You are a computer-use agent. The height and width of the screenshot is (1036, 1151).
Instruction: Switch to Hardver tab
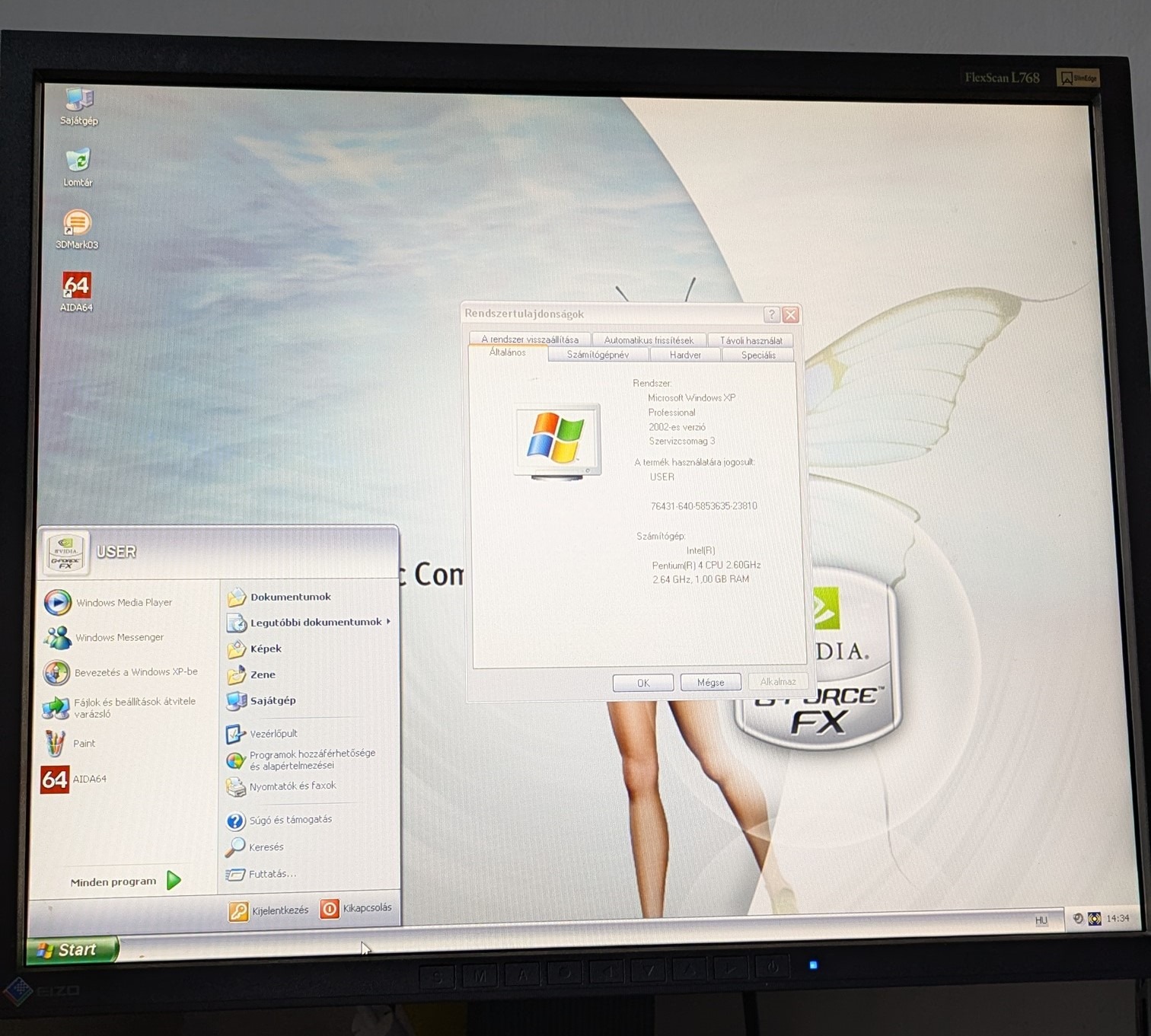click(685, 355)
